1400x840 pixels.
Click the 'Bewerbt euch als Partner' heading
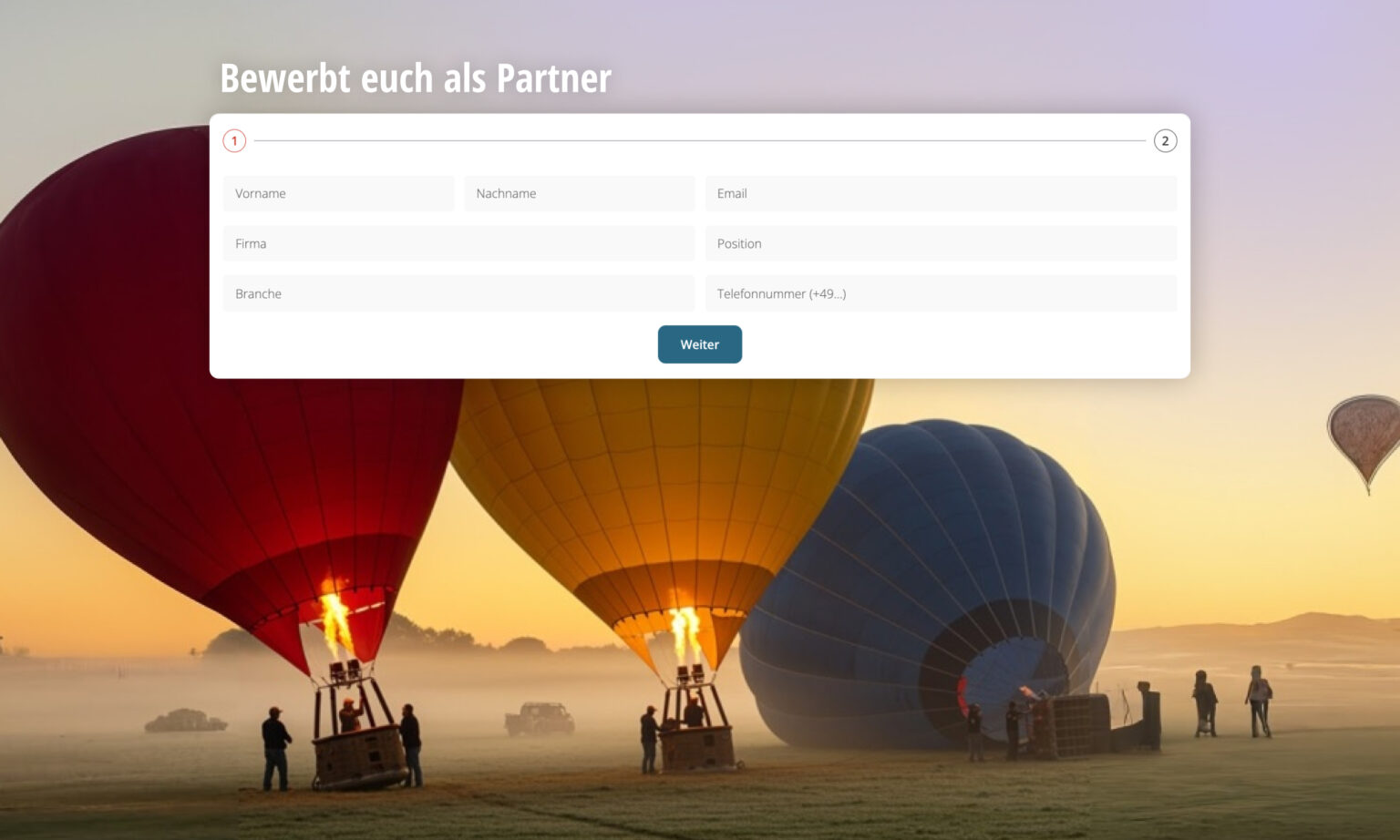tap(416, 78)
